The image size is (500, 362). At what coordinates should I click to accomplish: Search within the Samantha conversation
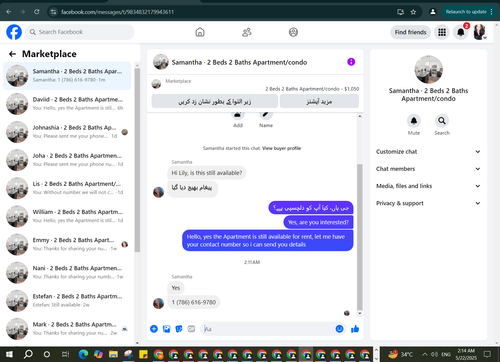442,121
